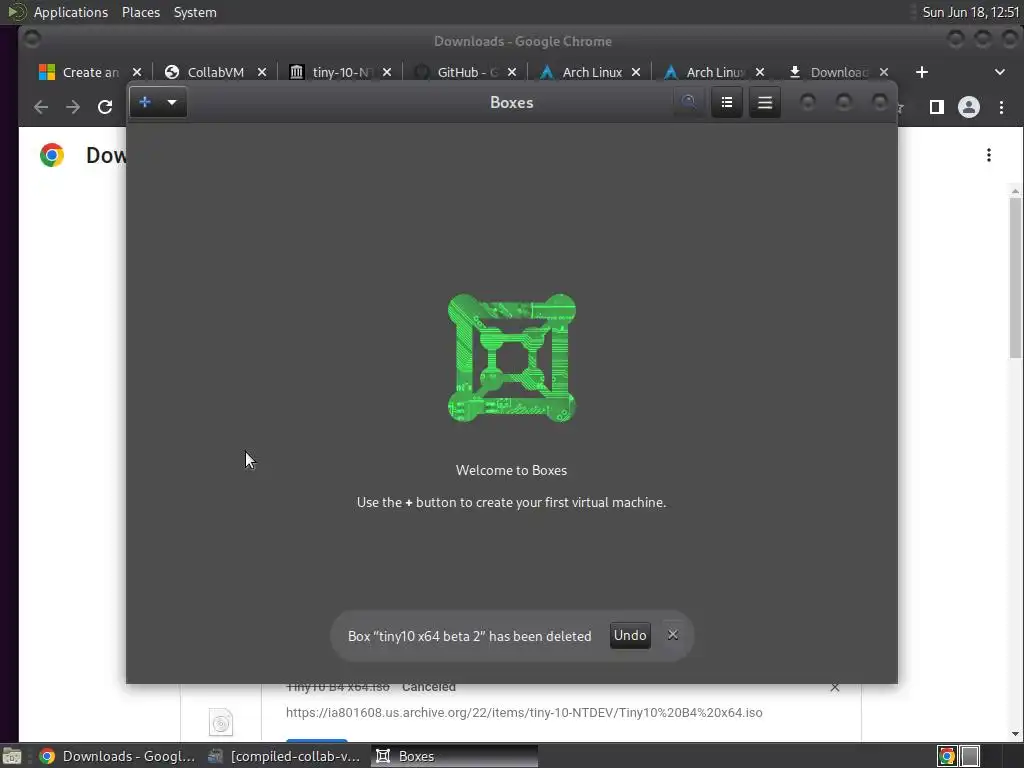
Task: Expand the new box dropdown arrow
Action: (172, 103)
